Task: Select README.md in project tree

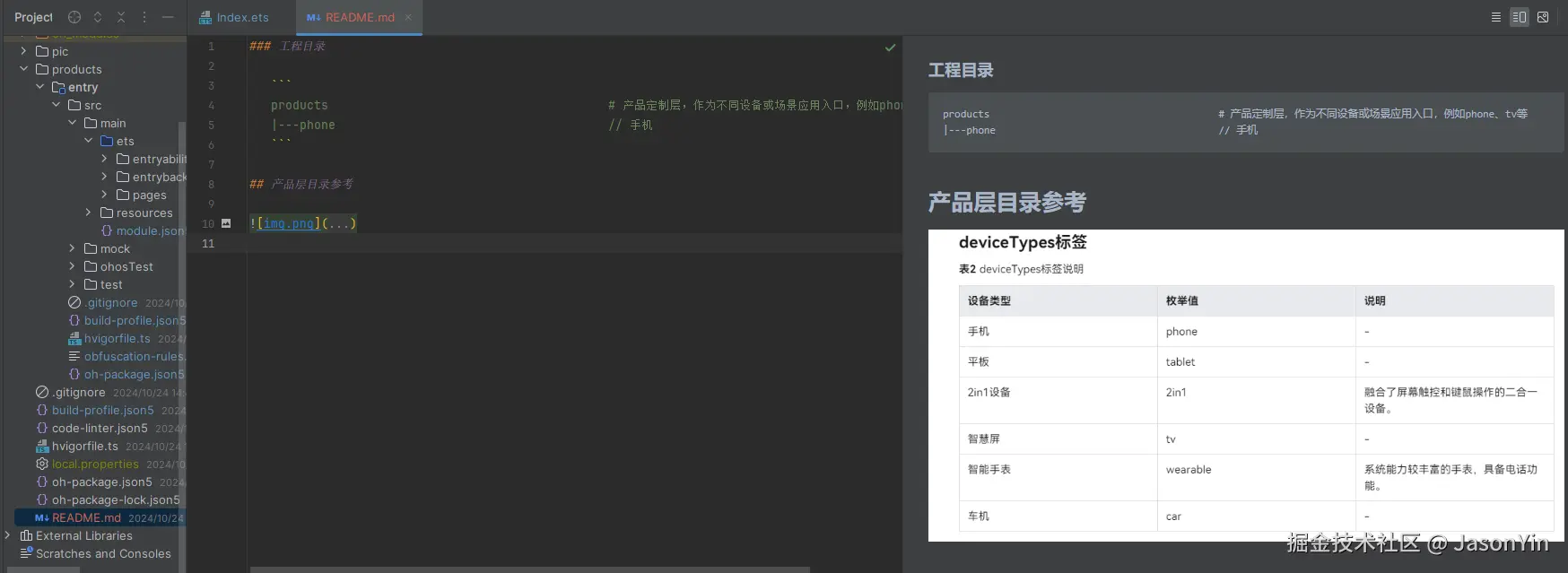Action: click(x=99, y=517)
